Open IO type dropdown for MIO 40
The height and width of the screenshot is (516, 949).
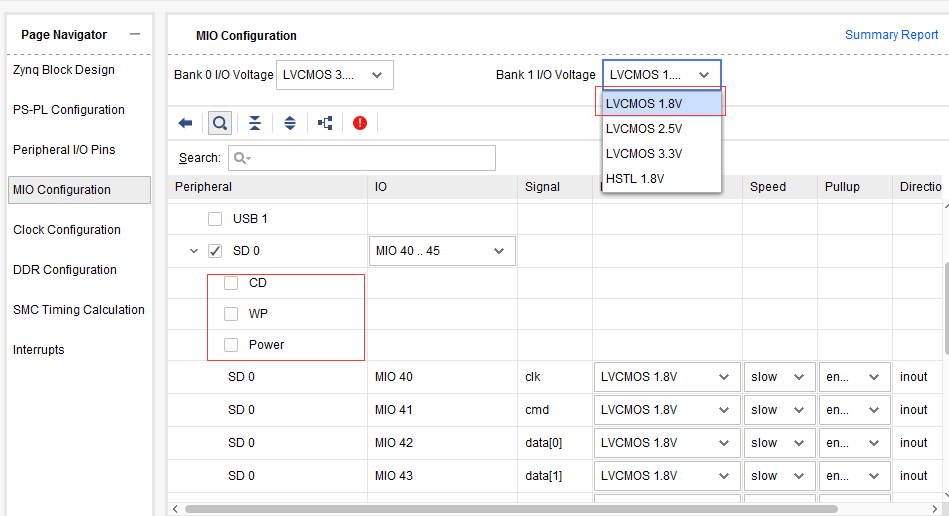(667, 377)
